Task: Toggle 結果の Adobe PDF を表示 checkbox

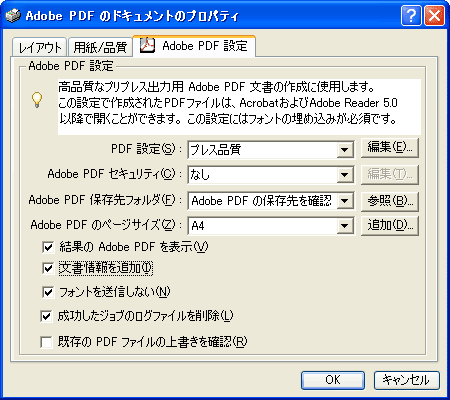Action: 48,247
